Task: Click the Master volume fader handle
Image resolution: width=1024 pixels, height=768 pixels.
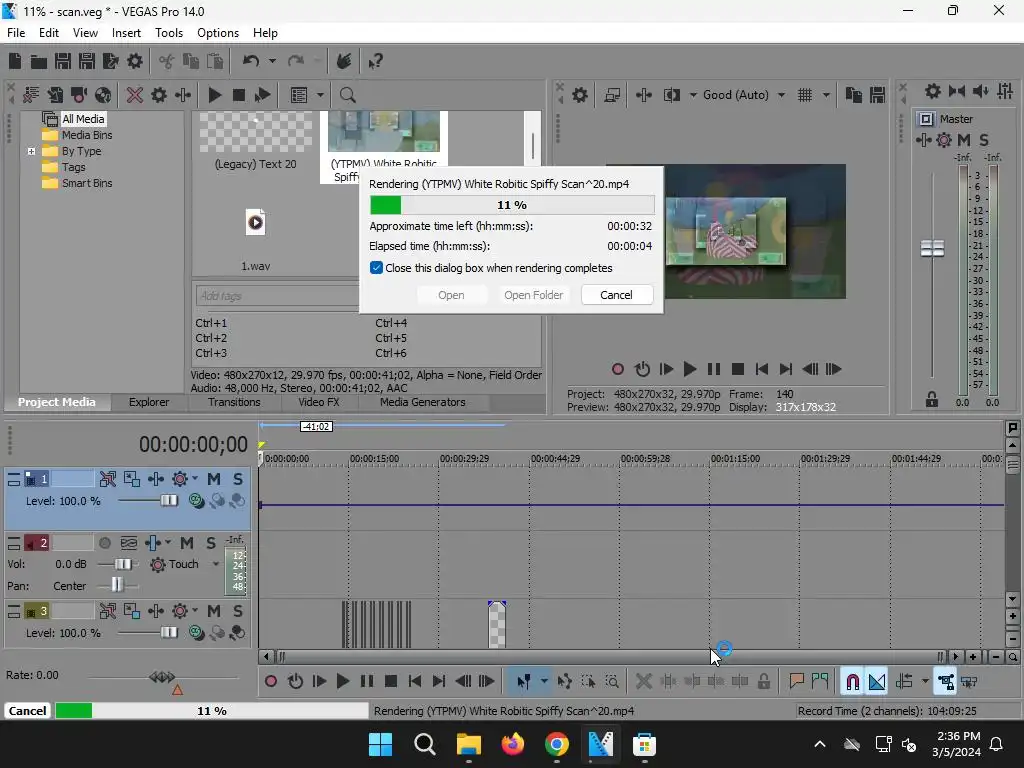Action: click(x=932, y=249)
